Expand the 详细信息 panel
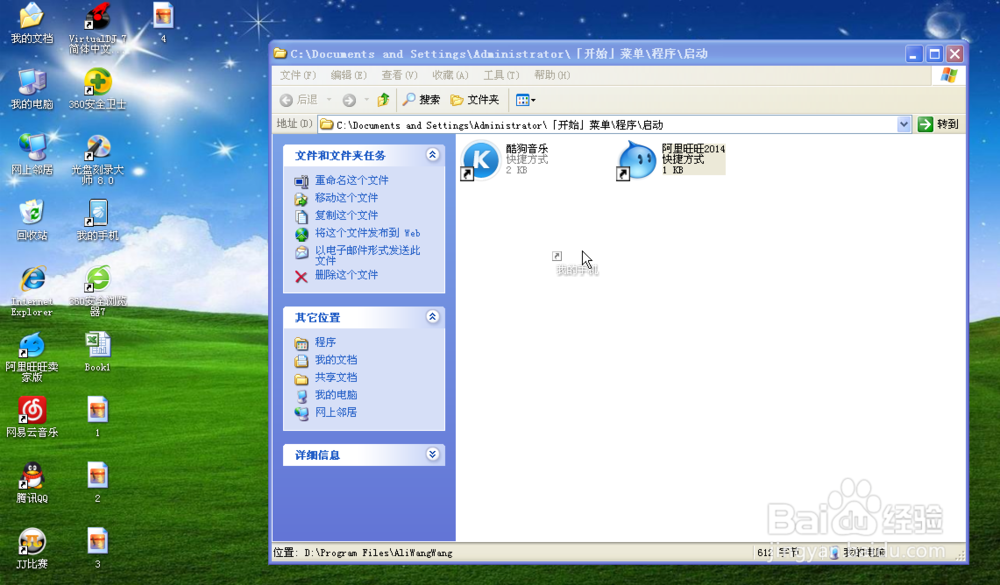The image size is (1000, 585). (432, 454)
